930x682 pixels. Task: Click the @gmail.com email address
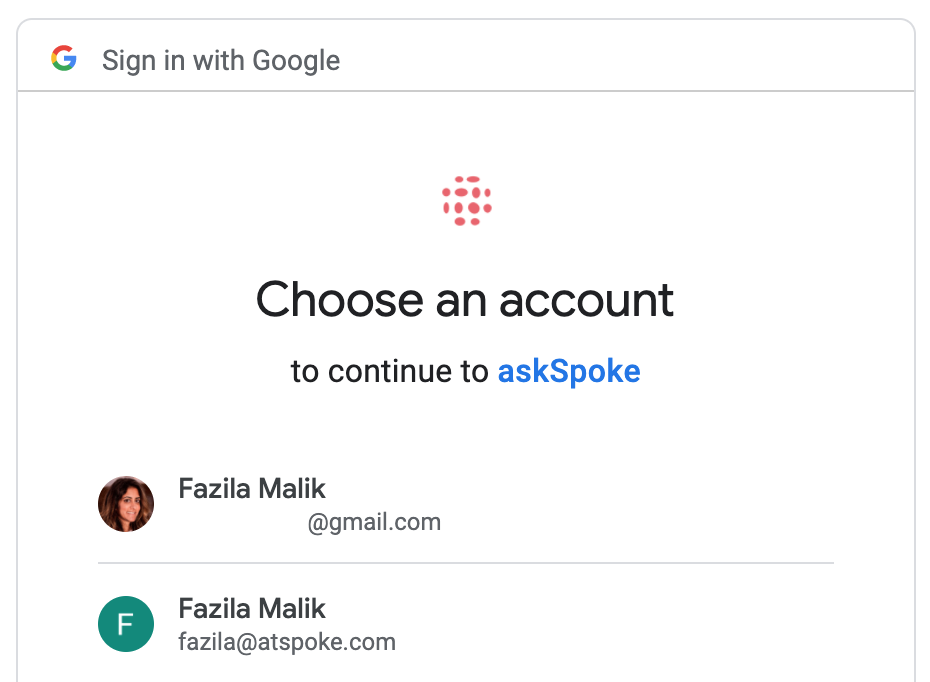point(374,523)
